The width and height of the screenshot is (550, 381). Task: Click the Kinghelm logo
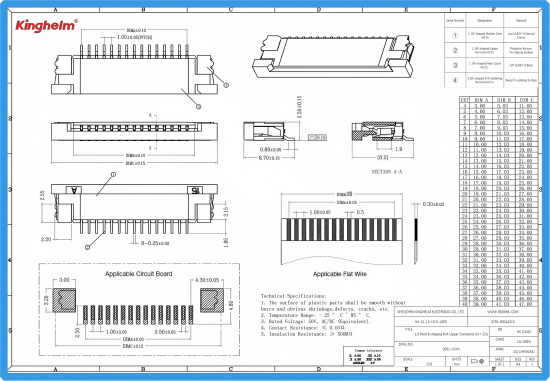click(46, 26)
